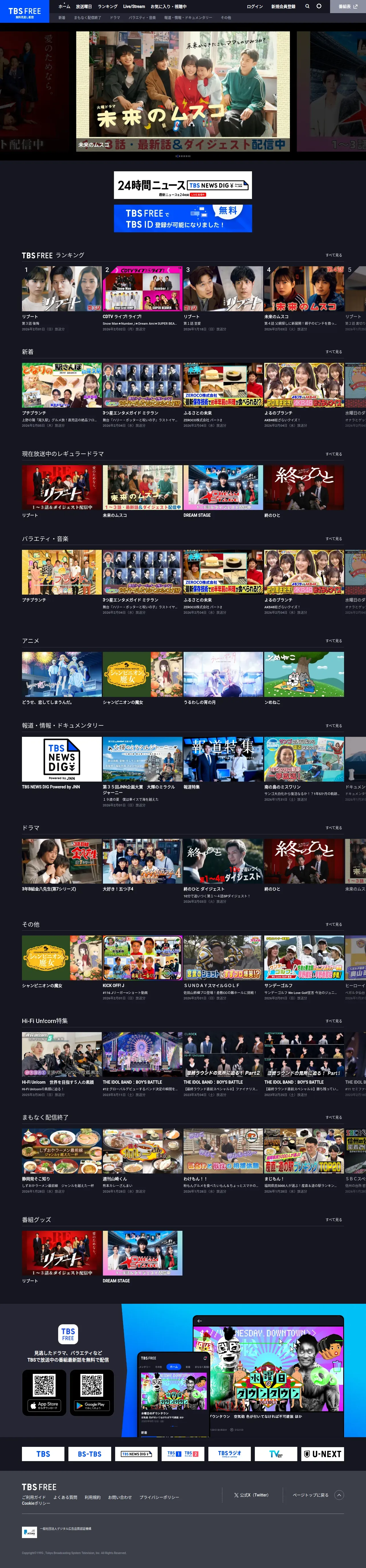366x1568 pixels.
Task: Open the CDTV ライブ!ライブ! ranking thumbnail
Action: click(143, 288)
